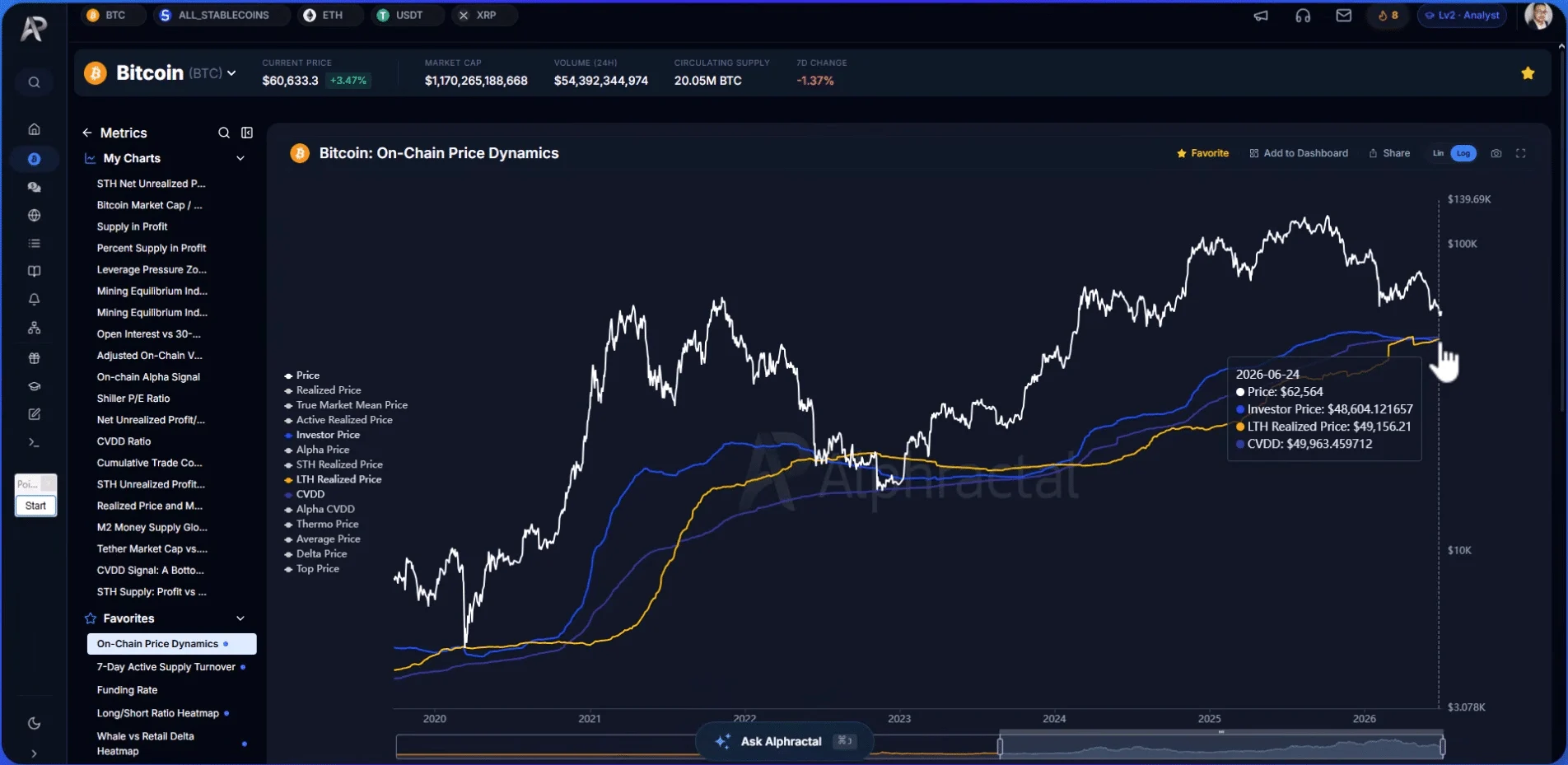
Task: Toggle Investor Price series in legend
Action: coord(322,435)
